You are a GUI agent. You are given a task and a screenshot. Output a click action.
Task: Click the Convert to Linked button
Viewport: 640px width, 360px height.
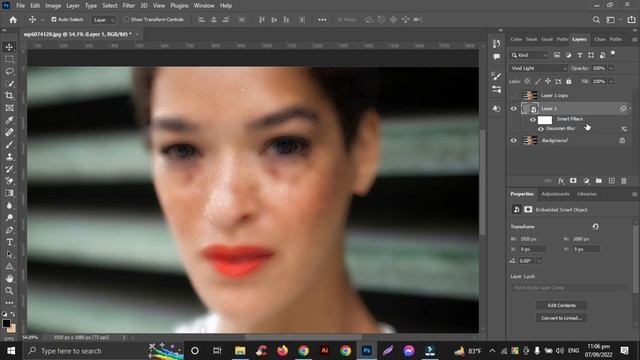point(562,318)
